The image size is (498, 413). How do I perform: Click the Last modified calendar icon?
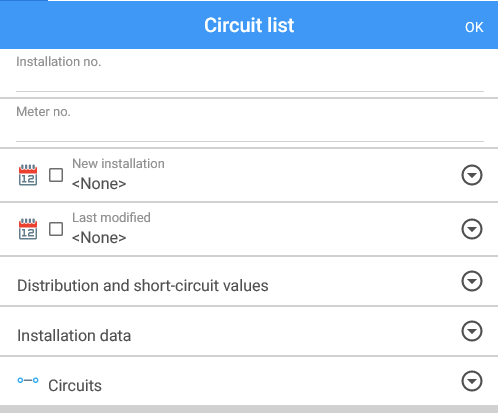(28, 229)
